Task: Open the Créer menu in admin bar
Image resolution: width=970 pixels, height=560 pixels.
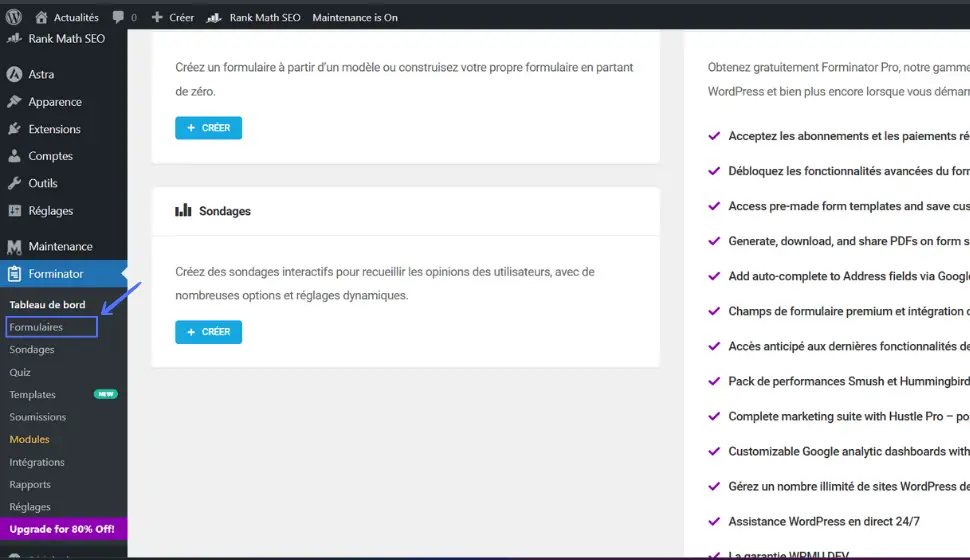Action: click(181, 17)
